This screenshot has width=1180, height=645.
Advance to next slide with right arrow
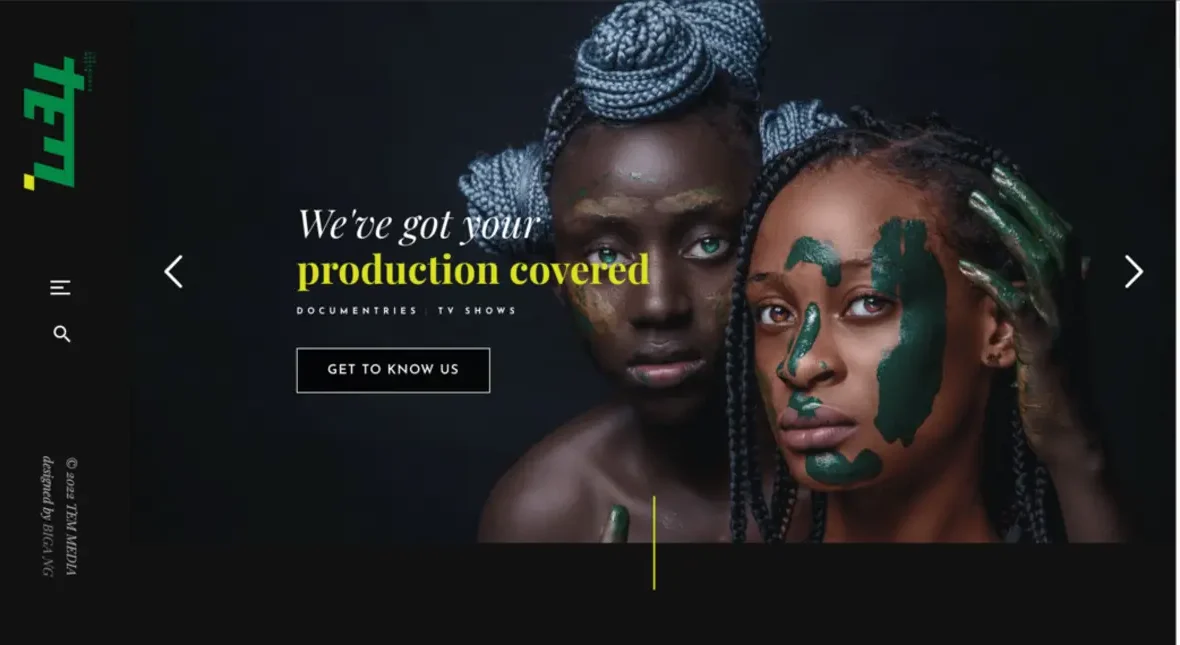(1133, 272)
